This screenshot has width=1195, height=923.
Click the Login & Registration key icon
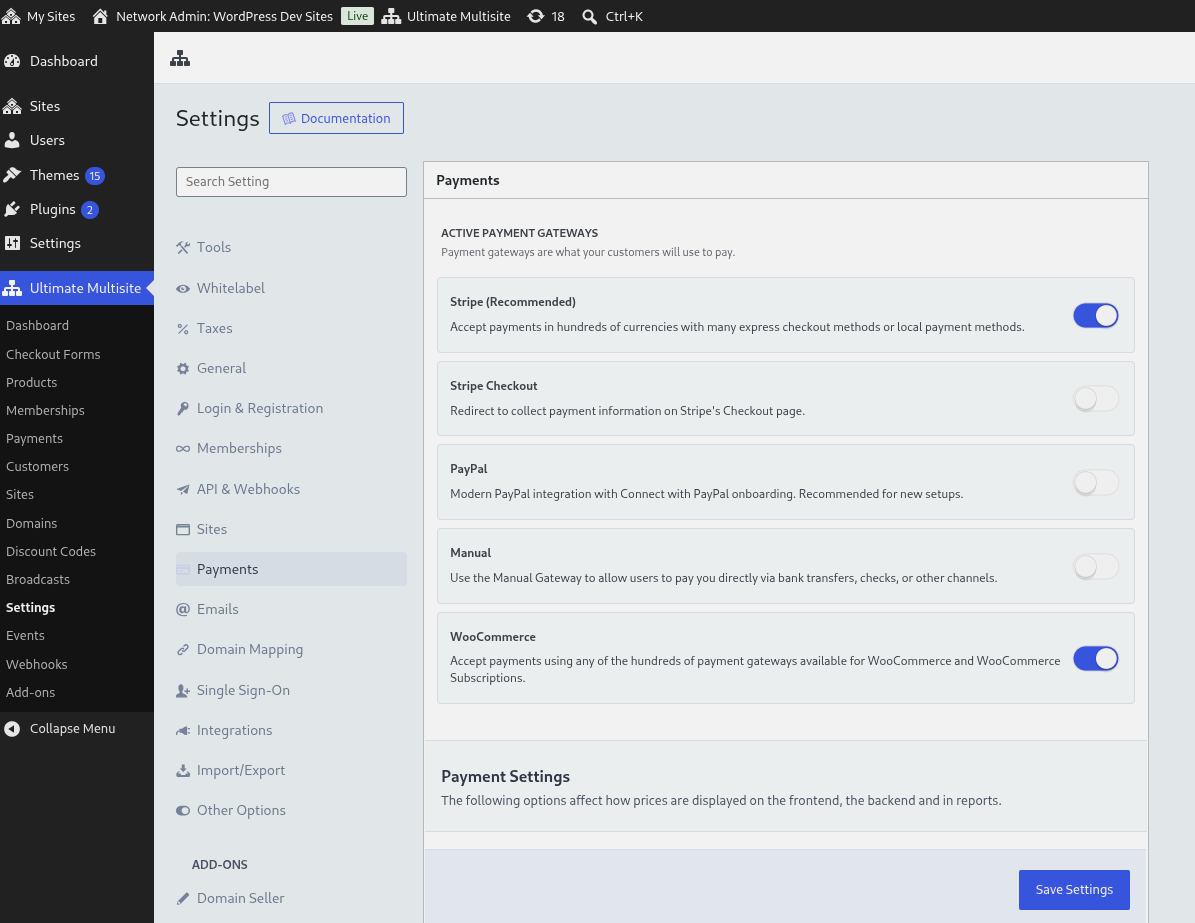183,409
